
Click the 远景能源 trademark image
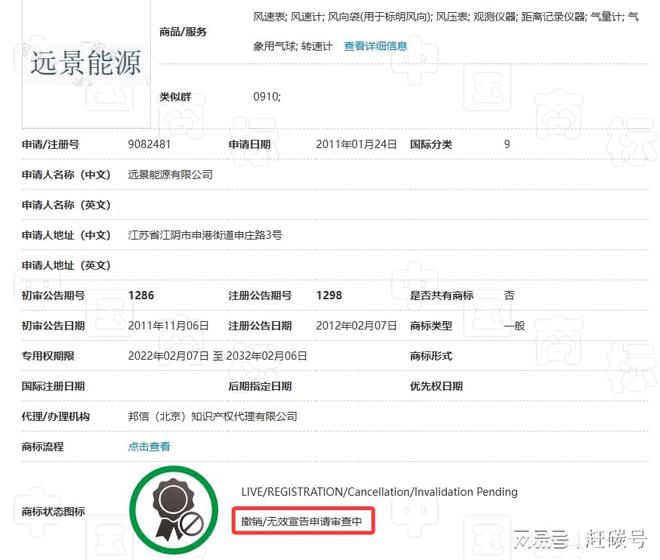pyautogui.click(x=86, y=63)
